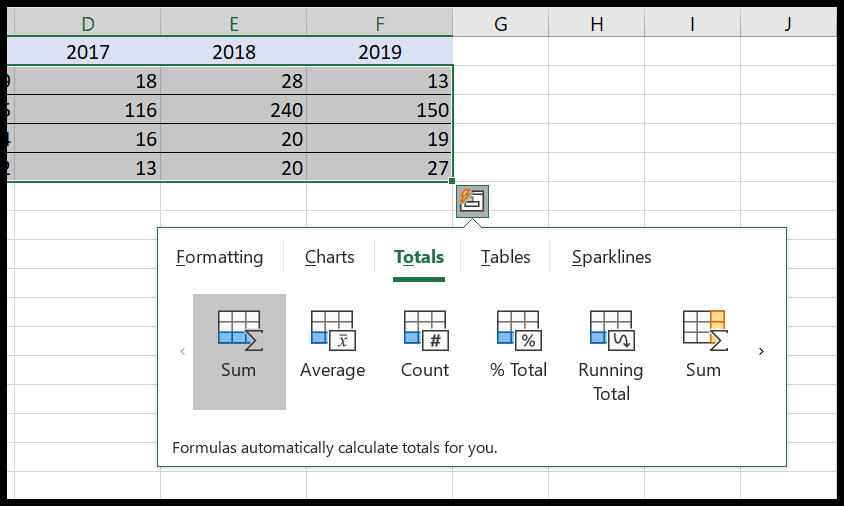This screenshot has width=844, height=506.
Task: Select column D header
Action: 88,24
